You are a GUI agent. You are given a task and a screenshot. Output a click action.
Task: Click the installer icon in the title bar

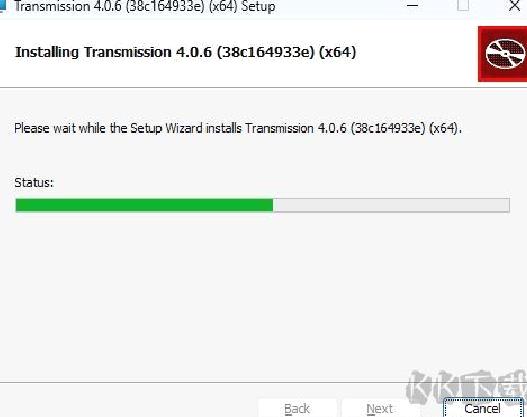point(3,6)
